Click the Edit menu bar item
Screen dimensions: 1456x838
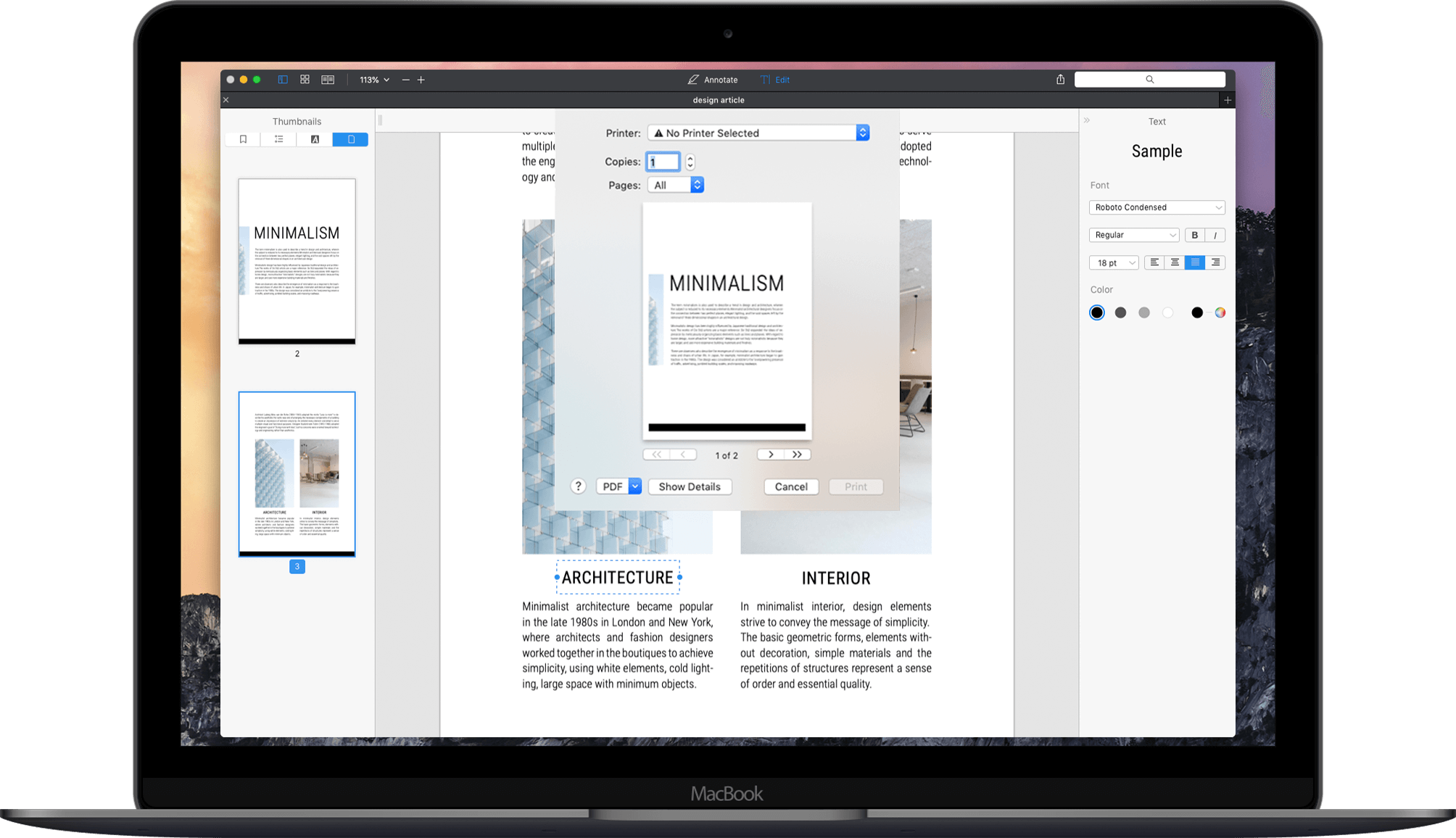pyautogui.click(x=778, y=80)
